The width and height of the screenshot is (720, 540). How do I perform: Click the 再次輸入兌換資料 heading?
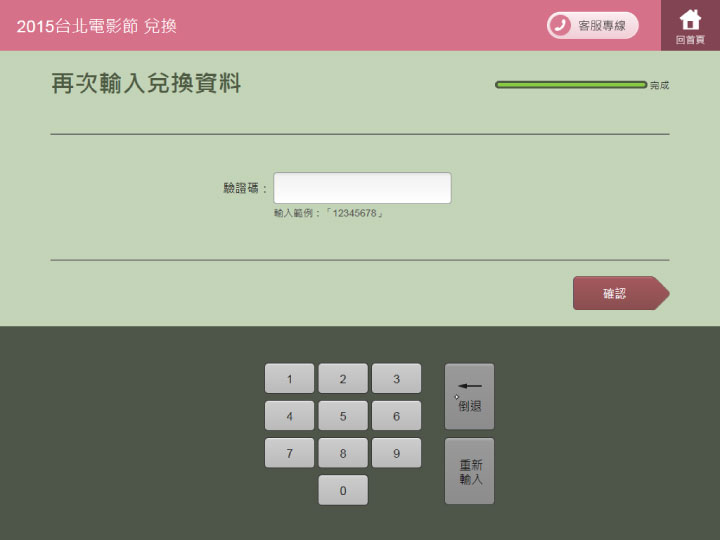pyautogui.click(x=146, y=84)
